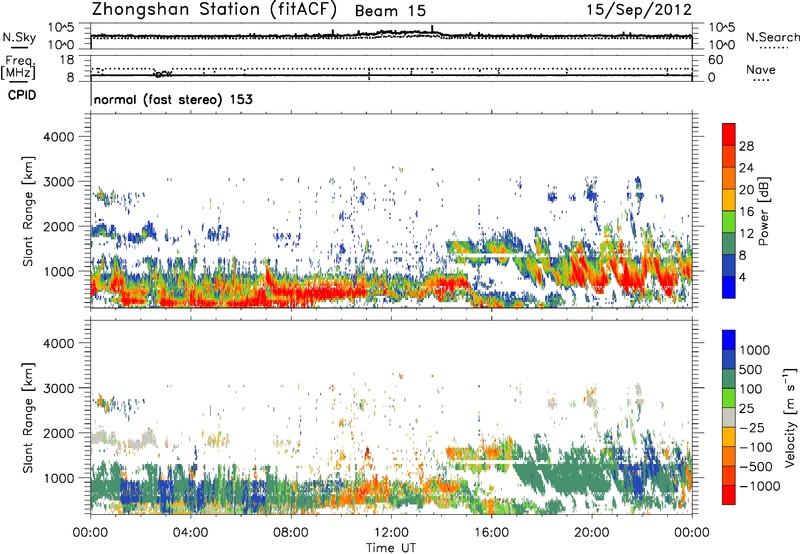Click '4000' on the velocity panel axis
Viewport: 800px width, 554px height.
coord(58,343)
